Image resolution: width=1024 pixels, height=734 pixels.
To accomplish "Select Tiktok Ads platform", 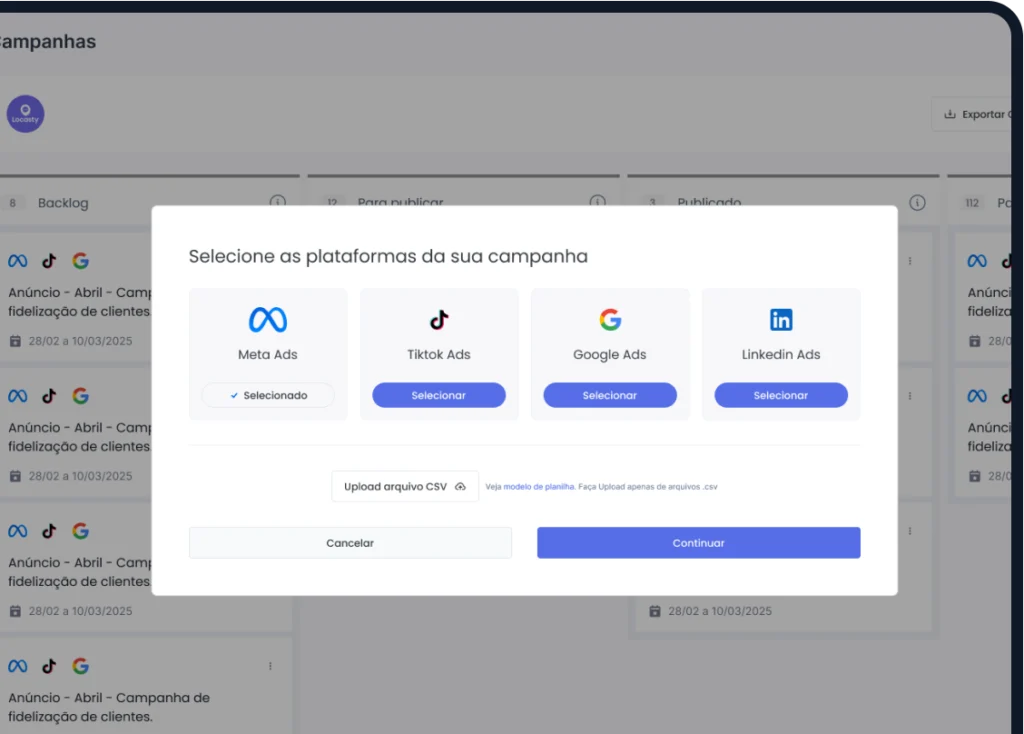I will (439, 395).
